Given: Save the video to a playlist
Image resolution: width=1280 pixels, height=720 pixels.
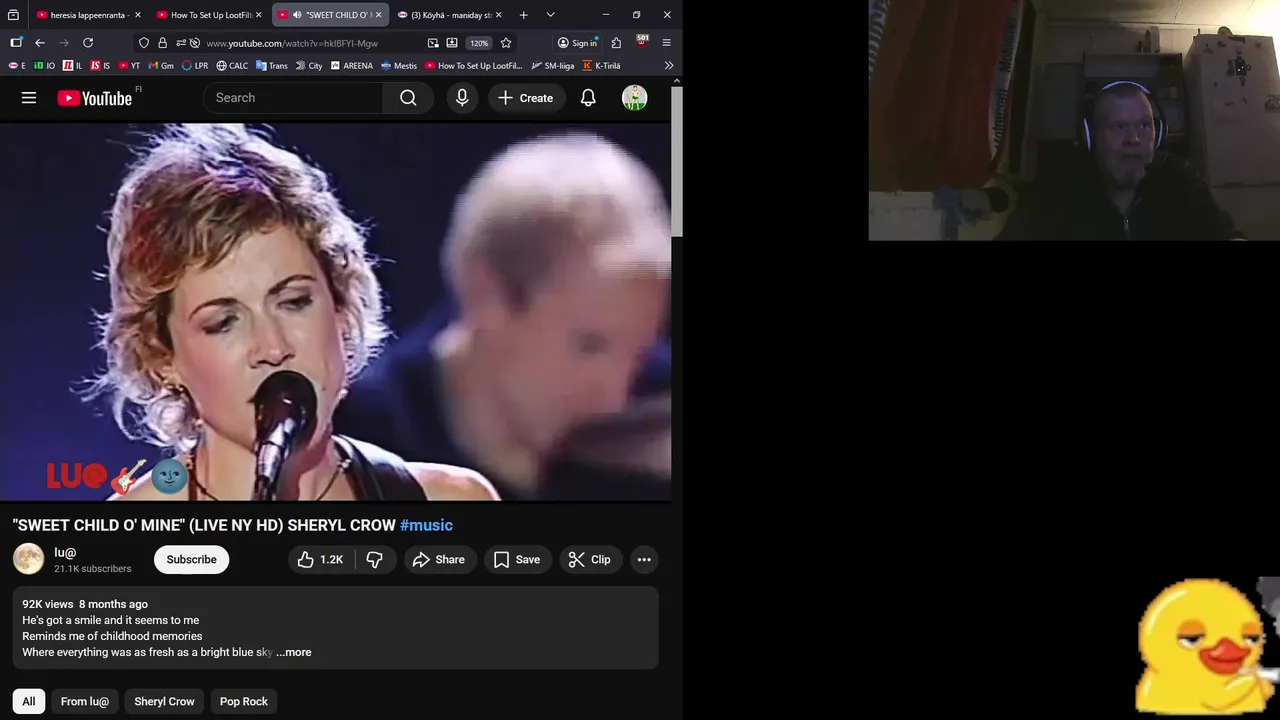Looking at the screenshot, I should (517, 560).
